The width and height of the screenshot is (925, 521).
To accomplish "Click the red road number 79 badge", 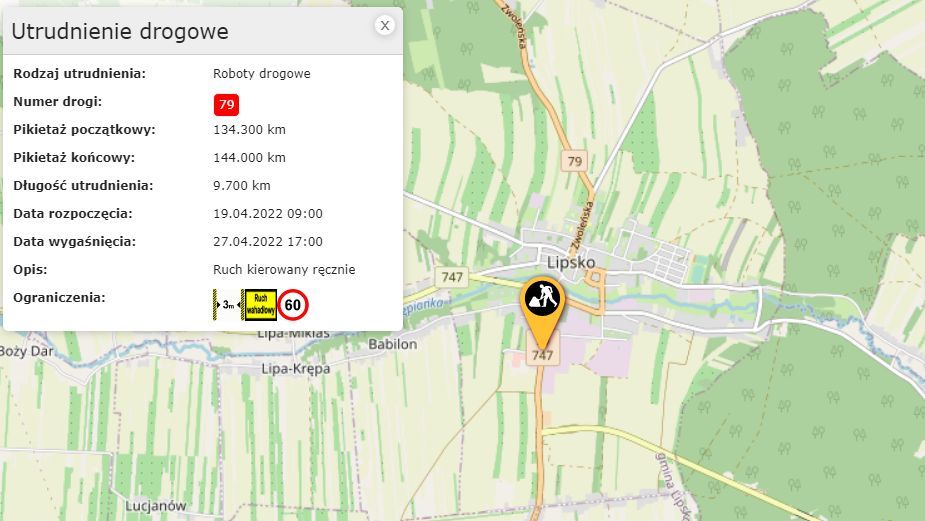I will (227, 104).
